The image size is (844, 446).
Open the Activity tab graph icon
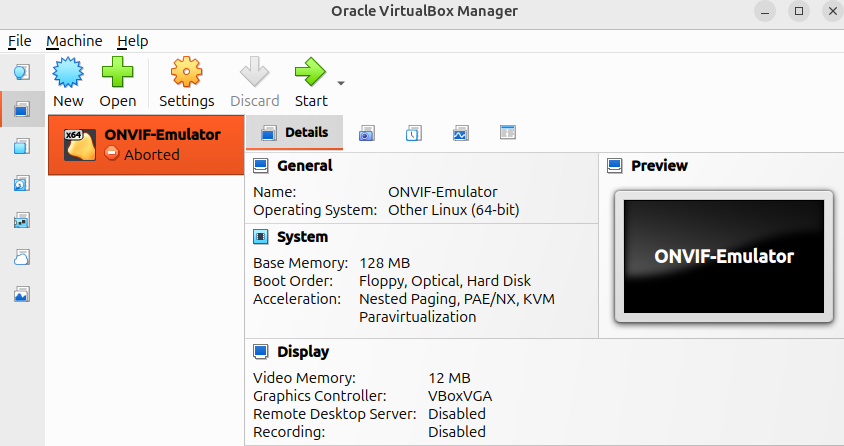pyautogui.click(x=460, y=133)
